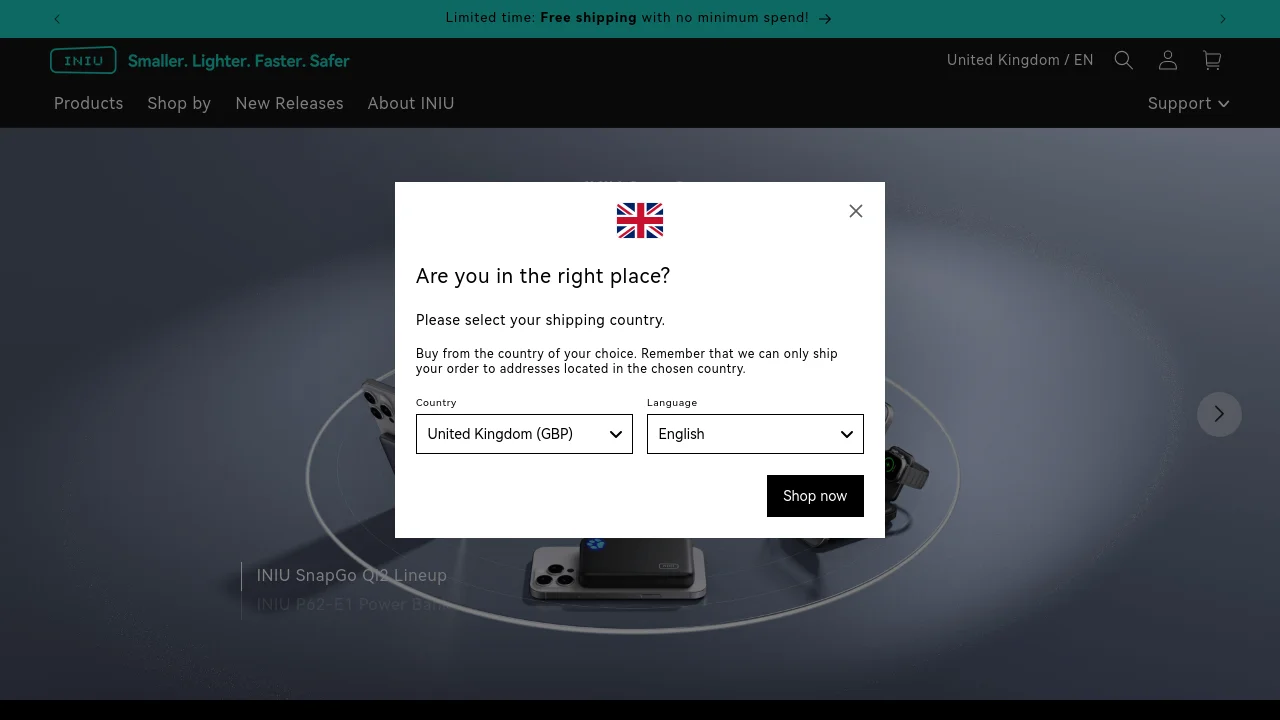Close the country selection popup
This screenshot has height=720, width=1280.
click(856, 211)
